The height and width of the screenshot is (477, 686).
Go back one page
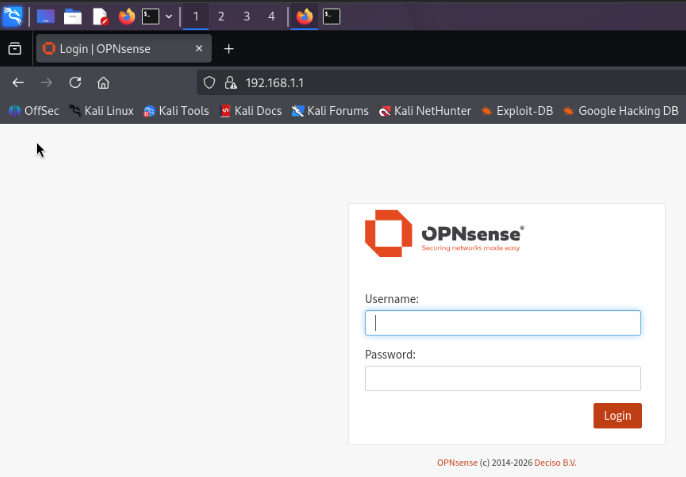18,83
